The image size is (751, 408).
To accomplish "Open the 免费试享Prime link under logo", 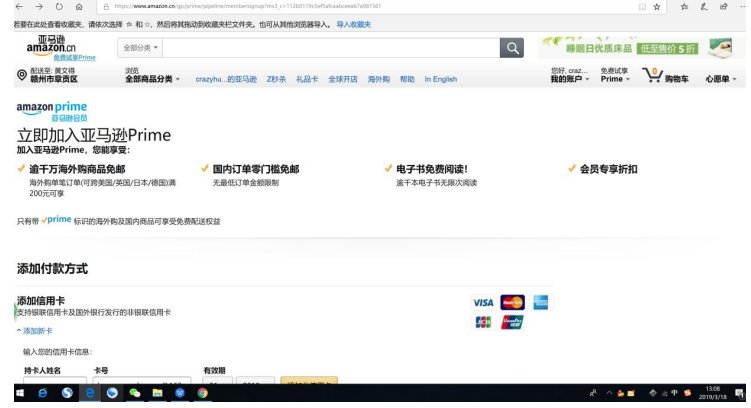I will [74, 57].
